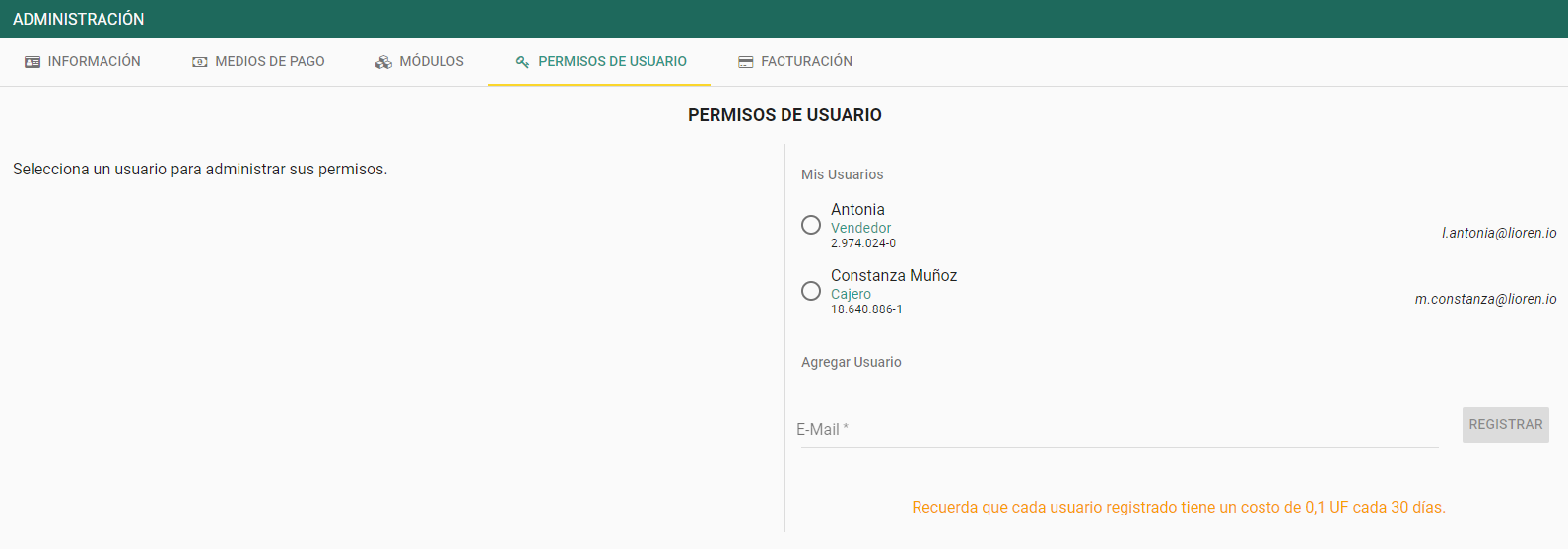Image resolution: width=1568 pixels, height=549 pixels.
Task: Open the Información tab label
Action: click(x=95, y=61)
